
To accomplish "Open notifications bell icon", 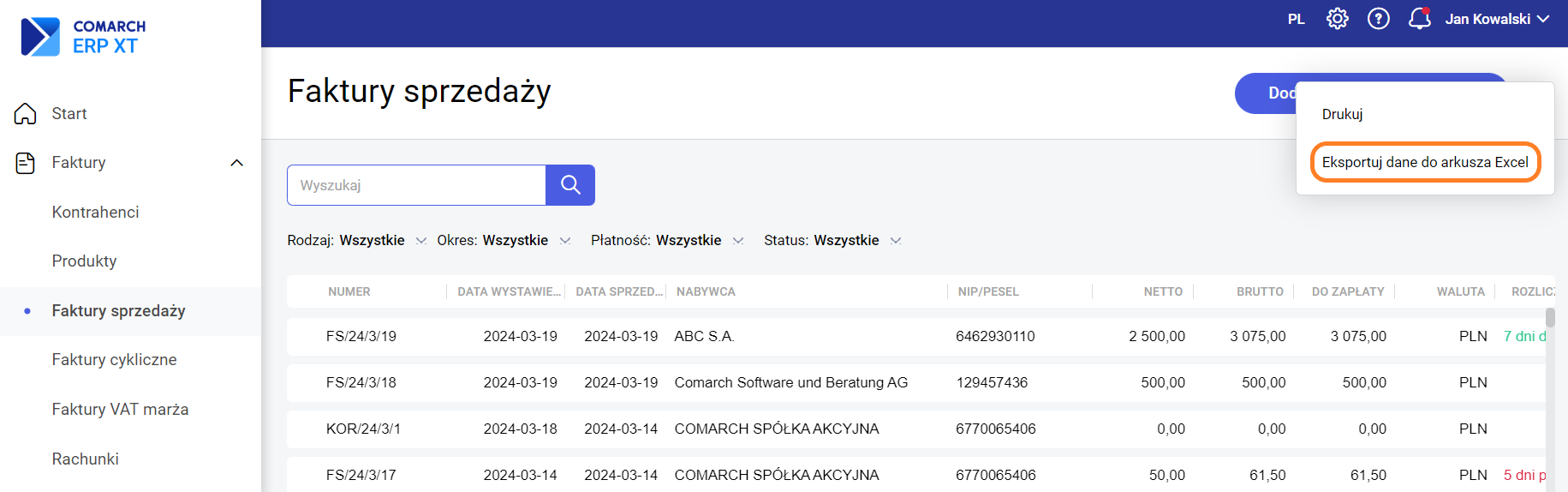I will click(1419, 19).
